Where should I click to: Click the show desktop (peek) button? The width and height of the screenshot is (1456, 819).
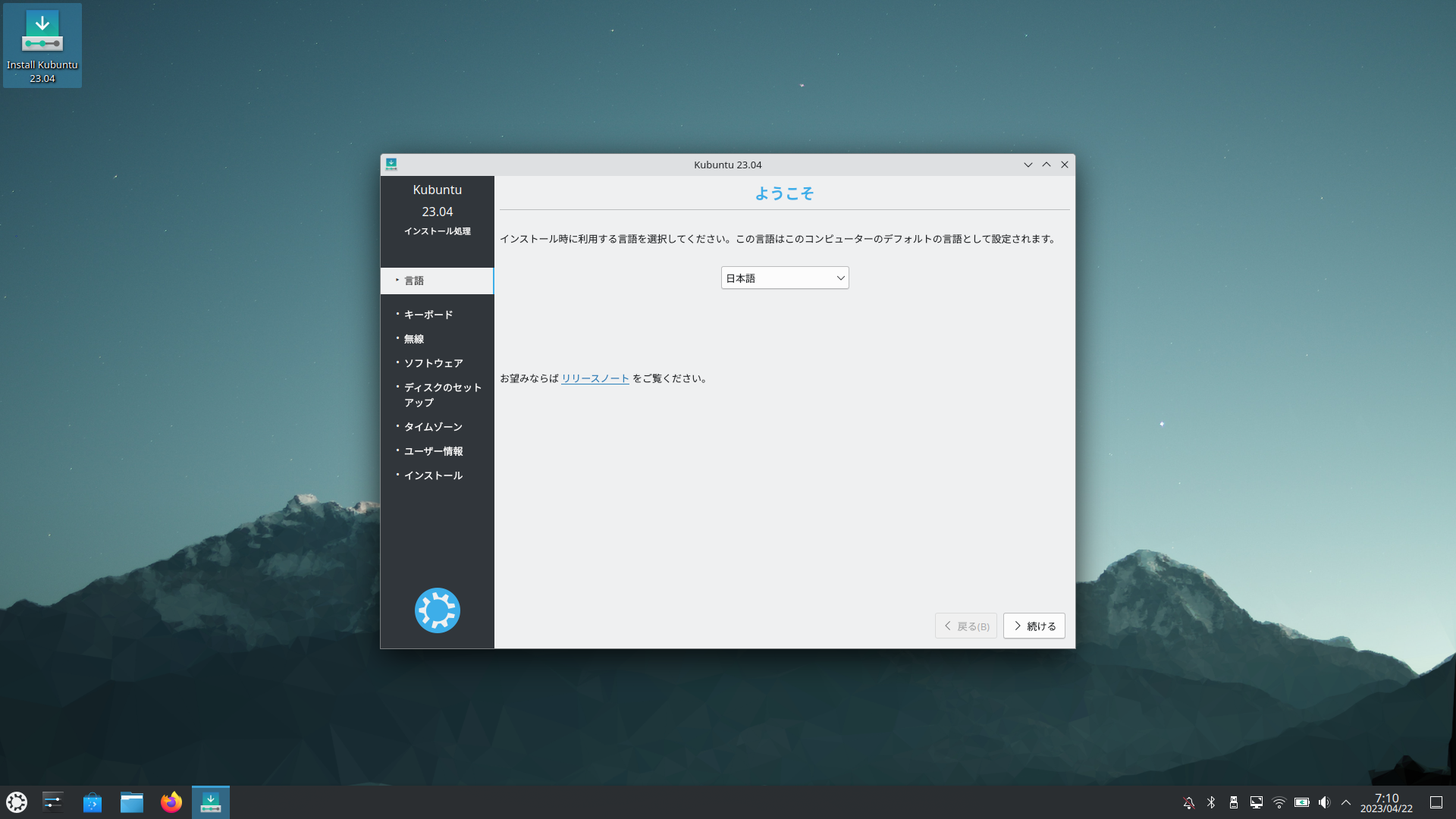coord(1436,802)
